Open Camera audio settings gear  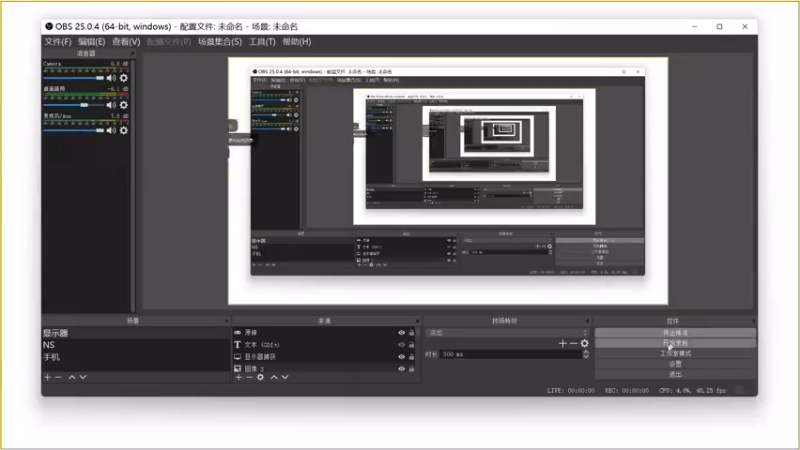coord(123,78)
